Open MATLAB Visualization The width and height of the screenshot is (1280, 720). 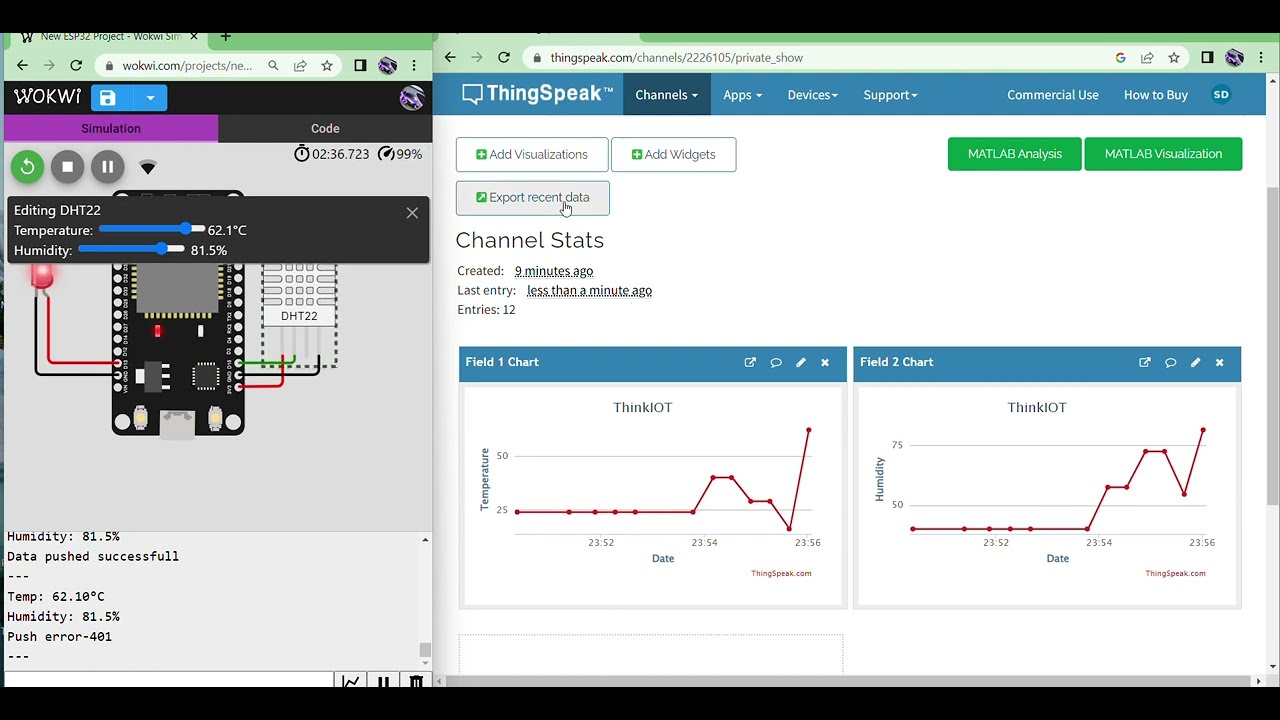coord(1163,154)
